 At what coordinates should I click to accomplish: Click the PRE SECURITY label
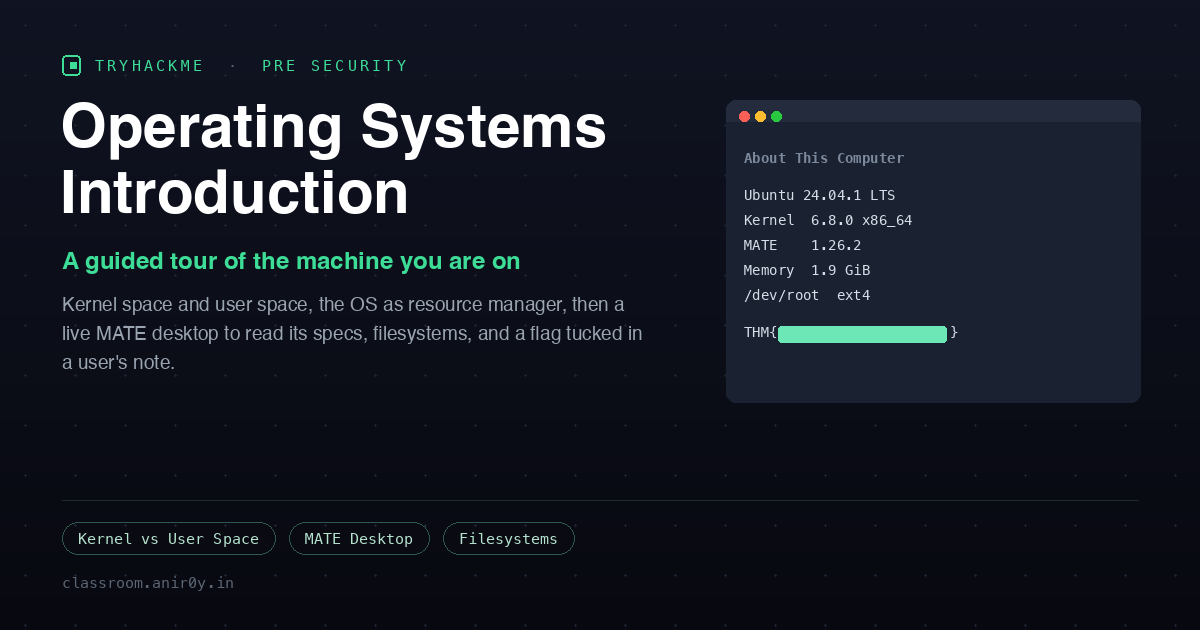pos(335,66)
